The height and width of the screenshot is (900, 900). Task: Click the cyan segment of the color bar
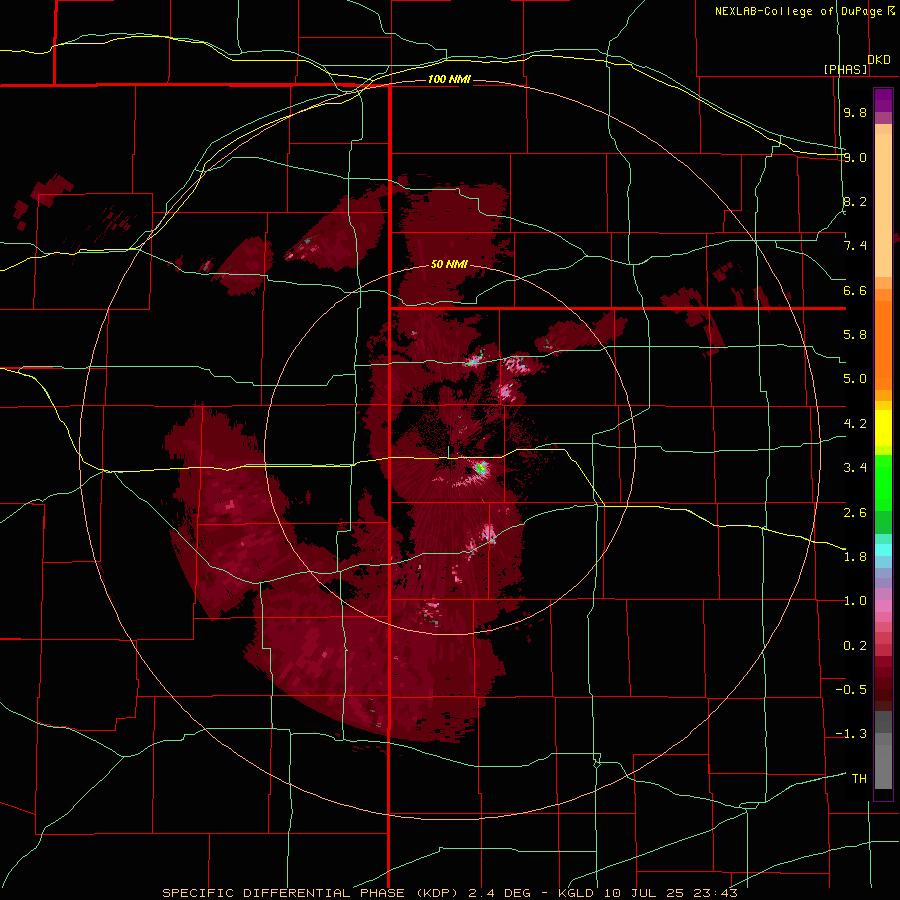pos(883,550)
